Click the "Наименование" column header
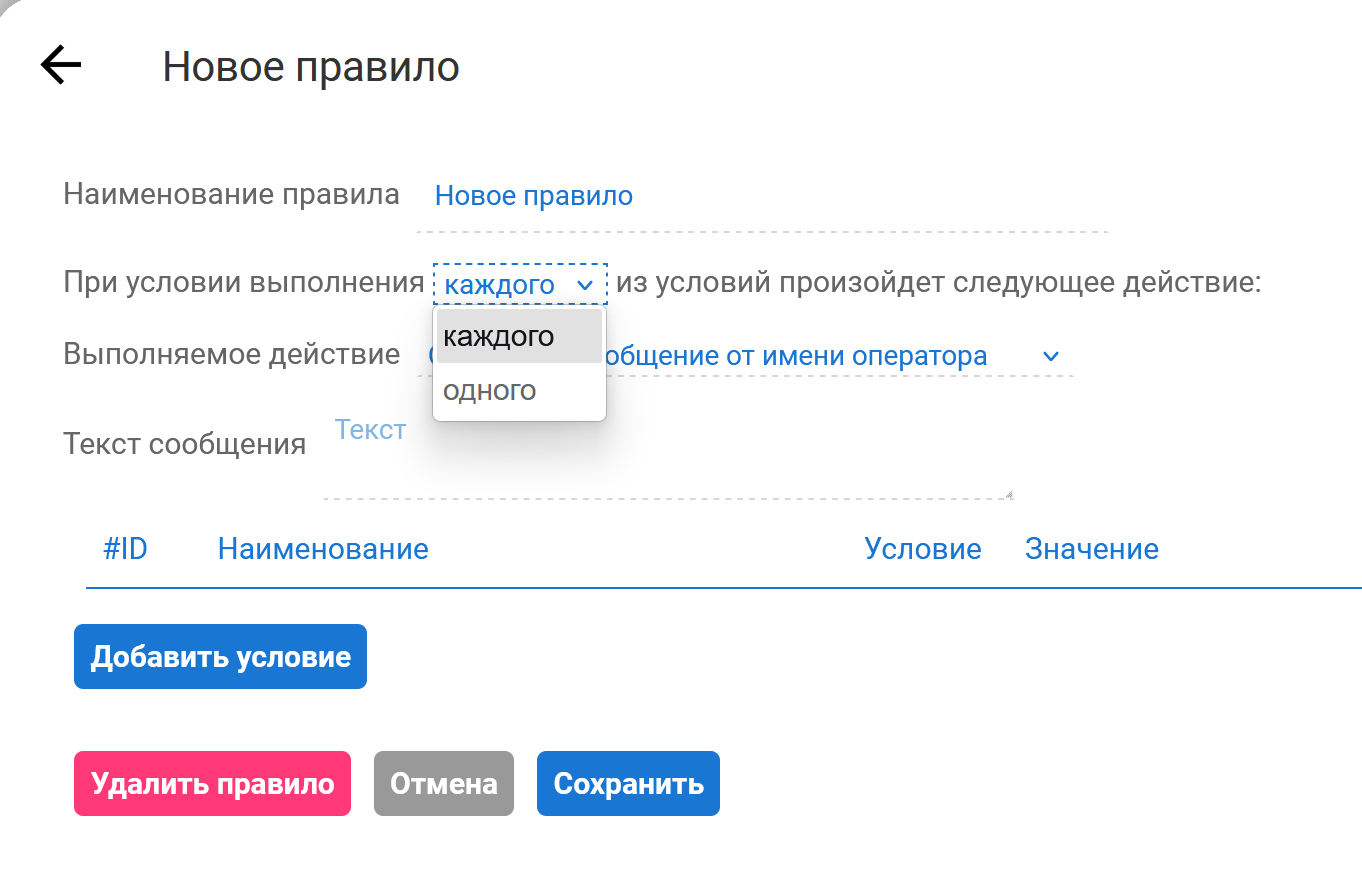1362x883 pixels. click(x=323, y=549)
